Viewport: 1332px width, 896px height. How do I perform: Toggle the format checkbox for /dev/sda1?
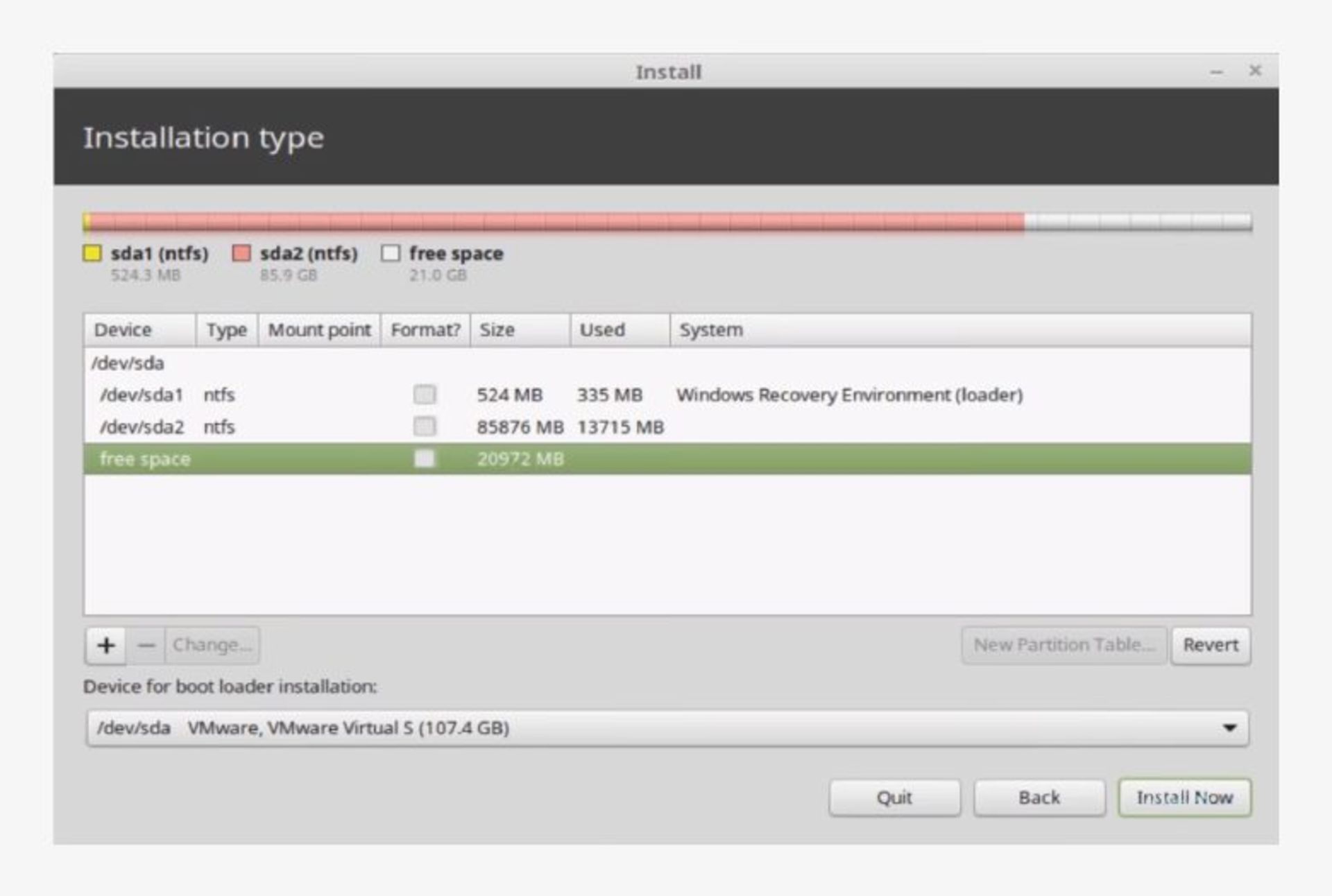[x=425, y=395]
